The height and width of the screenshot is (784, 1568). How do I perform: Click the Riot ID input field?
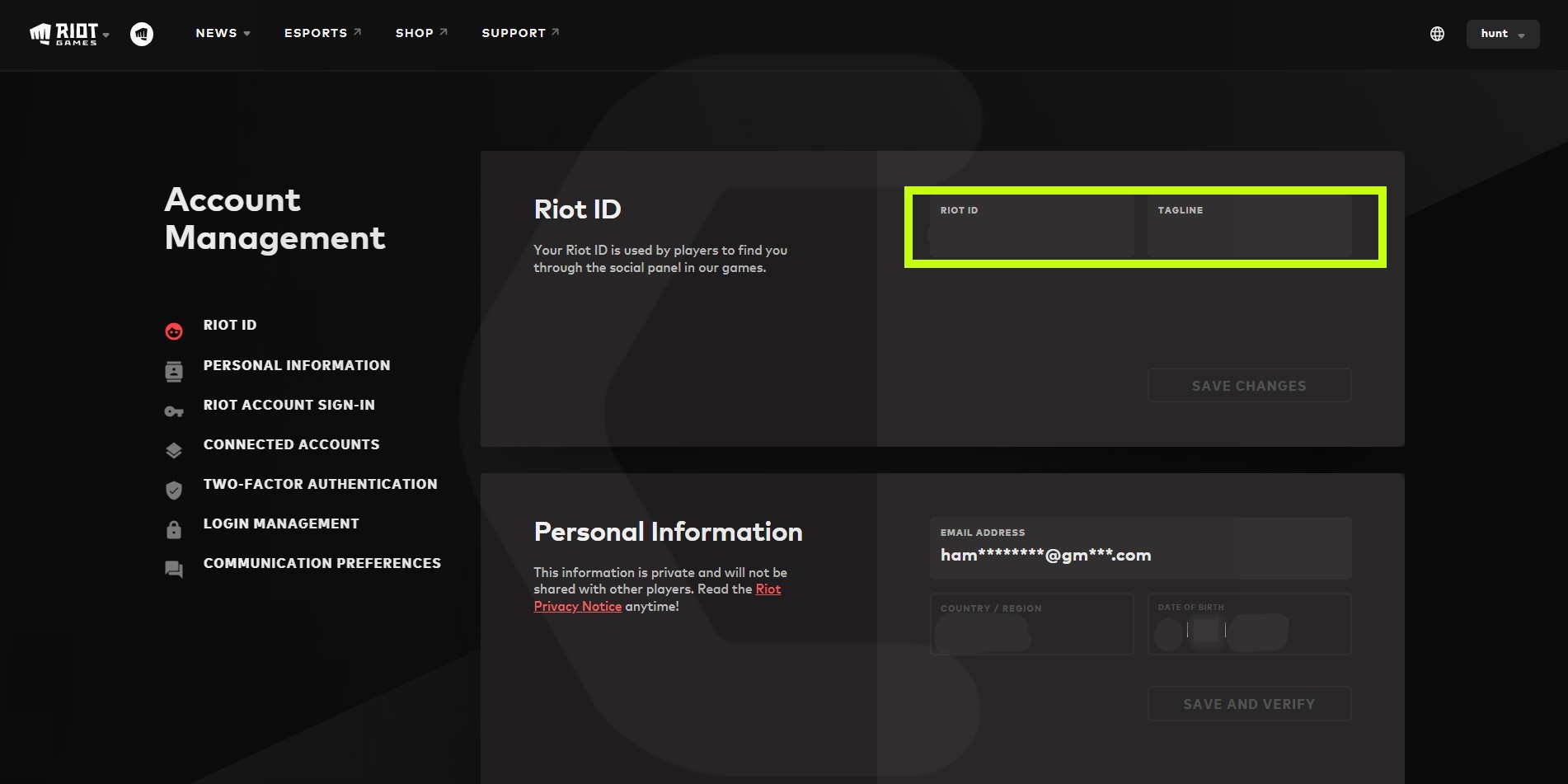(1031, 226)
